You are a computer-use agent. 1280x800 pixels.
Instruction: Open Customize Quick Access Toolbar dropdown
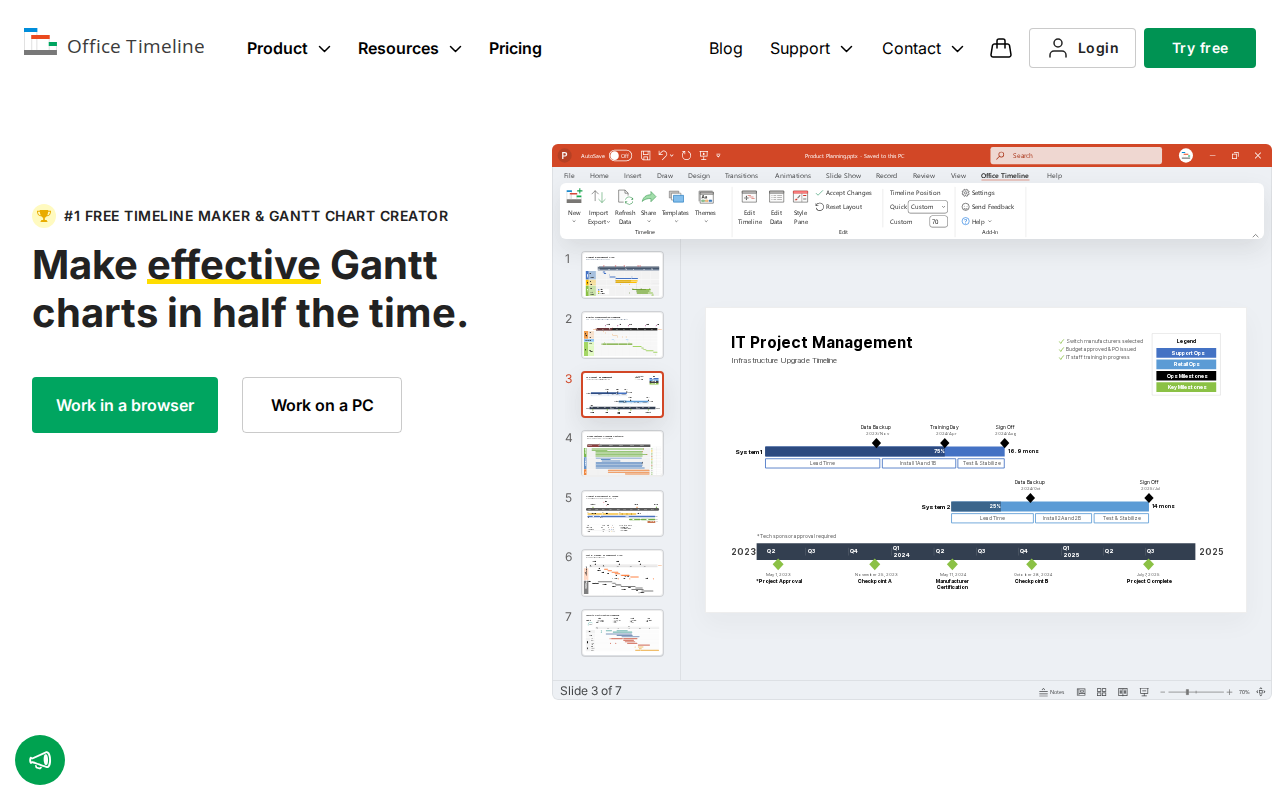(718, 155)
